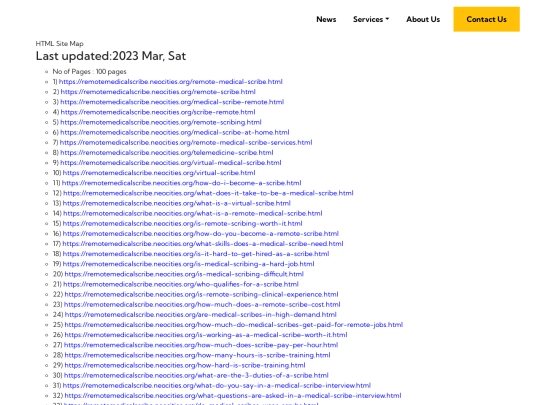
Task: Open link 8 telemedicine-scribe.html
Action: [x=167, y=153]
